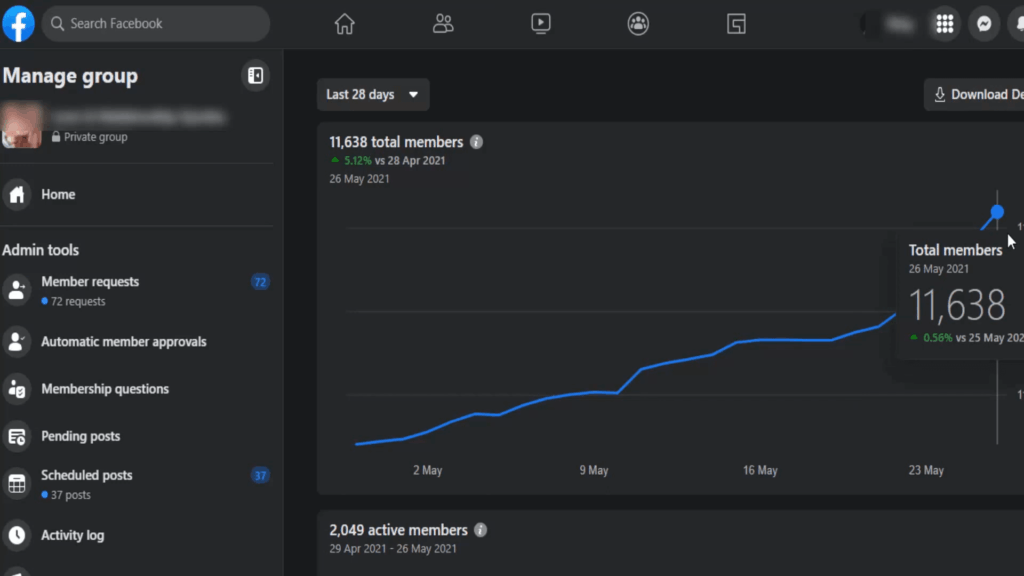Screen dimensions: 1024x576
Task: Click the blue data point on the chart
Action: 997,212
